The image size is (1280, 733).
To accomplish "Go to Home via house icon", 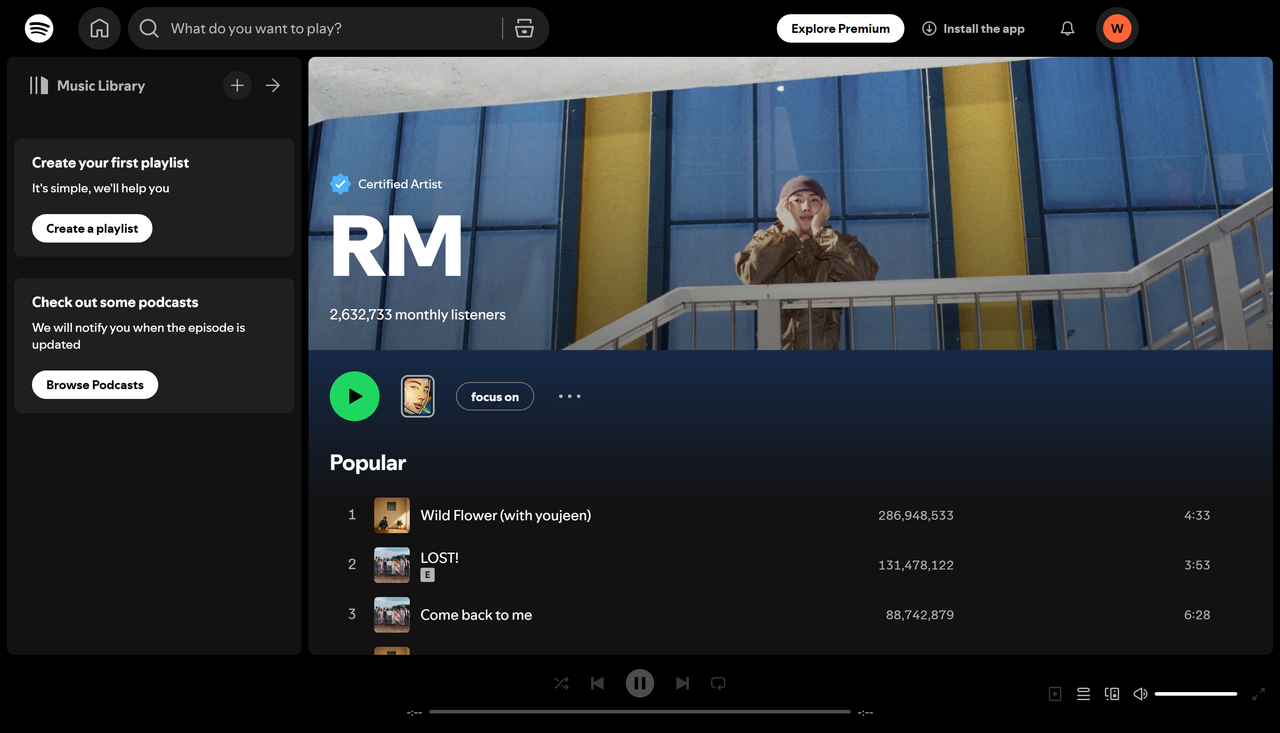I will click(99, 29).
